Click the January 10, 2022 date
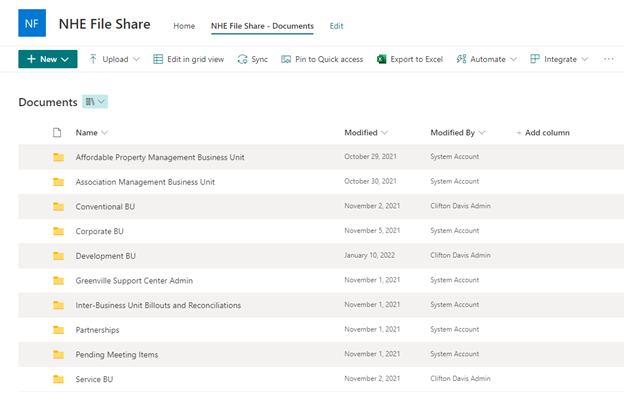Viewport: 624px width, 405px height. point(370,255)
